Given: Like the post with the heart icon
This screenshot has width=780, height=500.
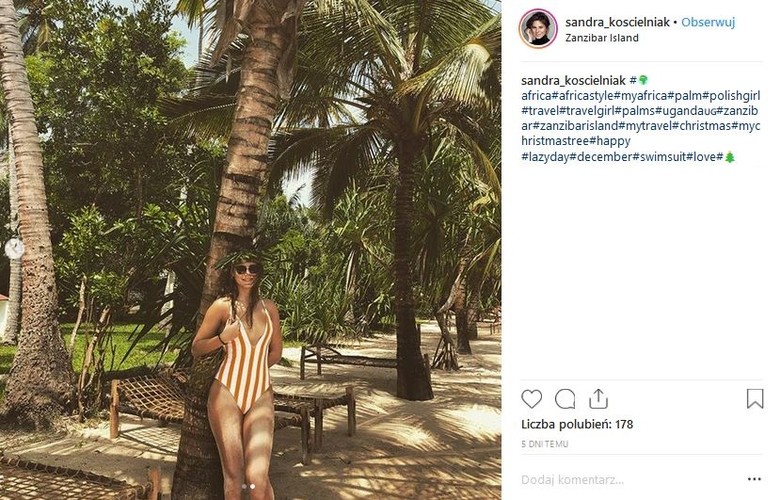Looking at the screenshot, I should [531, 399].
